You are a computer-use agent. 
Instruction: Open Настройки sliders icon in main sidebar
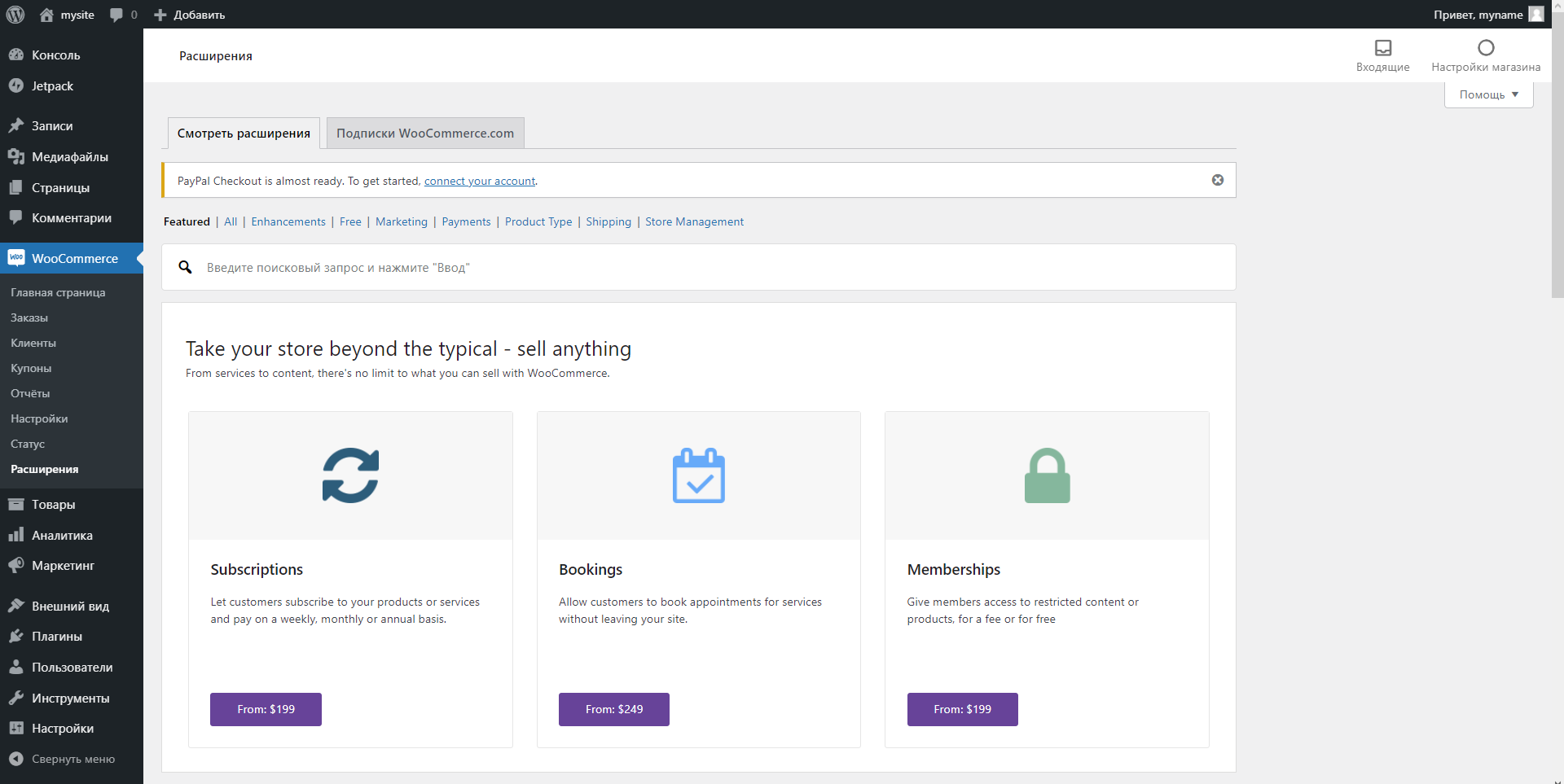[15, 728]
